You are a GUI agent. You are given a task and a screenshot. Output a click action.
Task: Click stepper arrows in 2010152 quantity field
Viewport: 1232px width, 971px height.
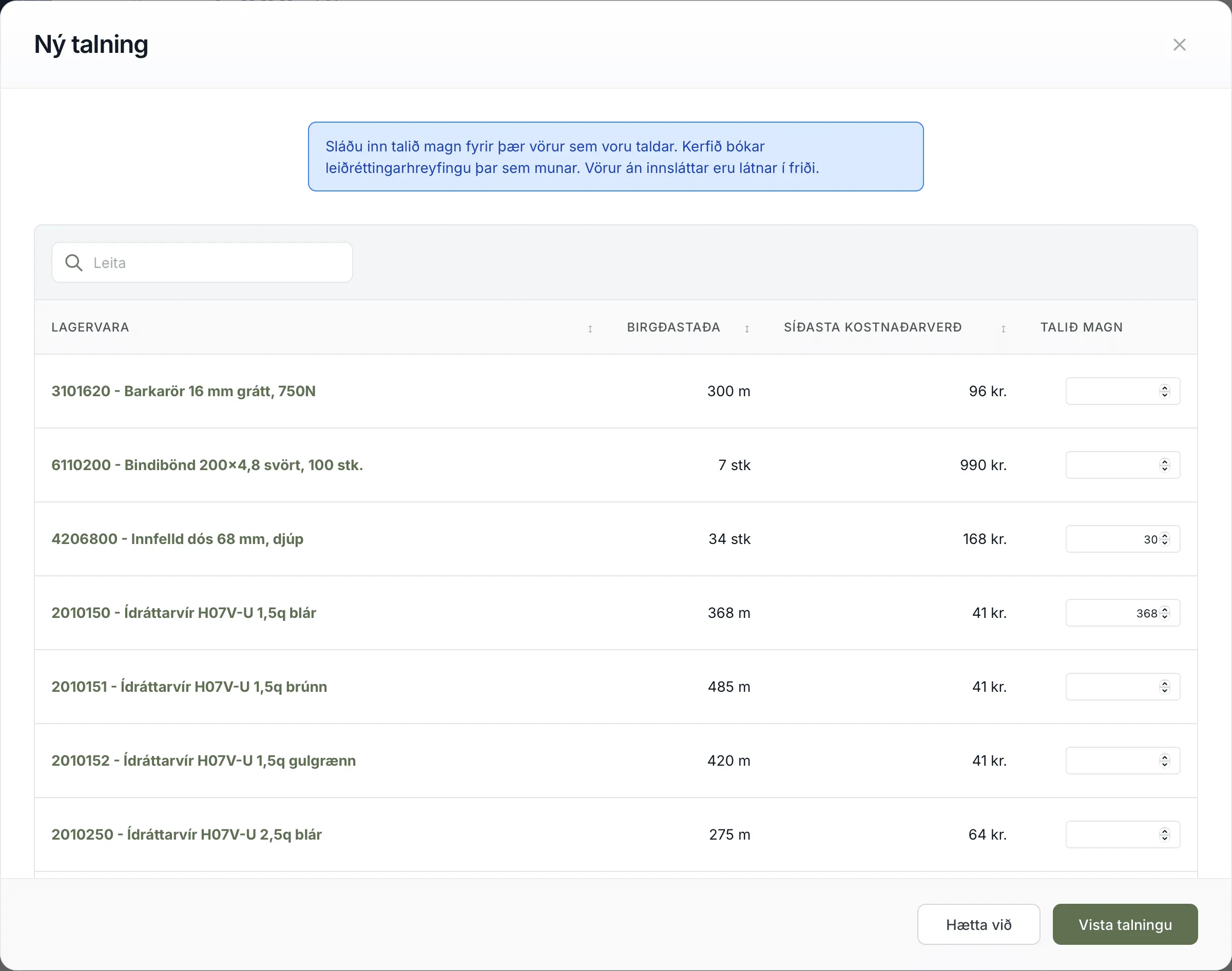click(x=1164, y=761)
